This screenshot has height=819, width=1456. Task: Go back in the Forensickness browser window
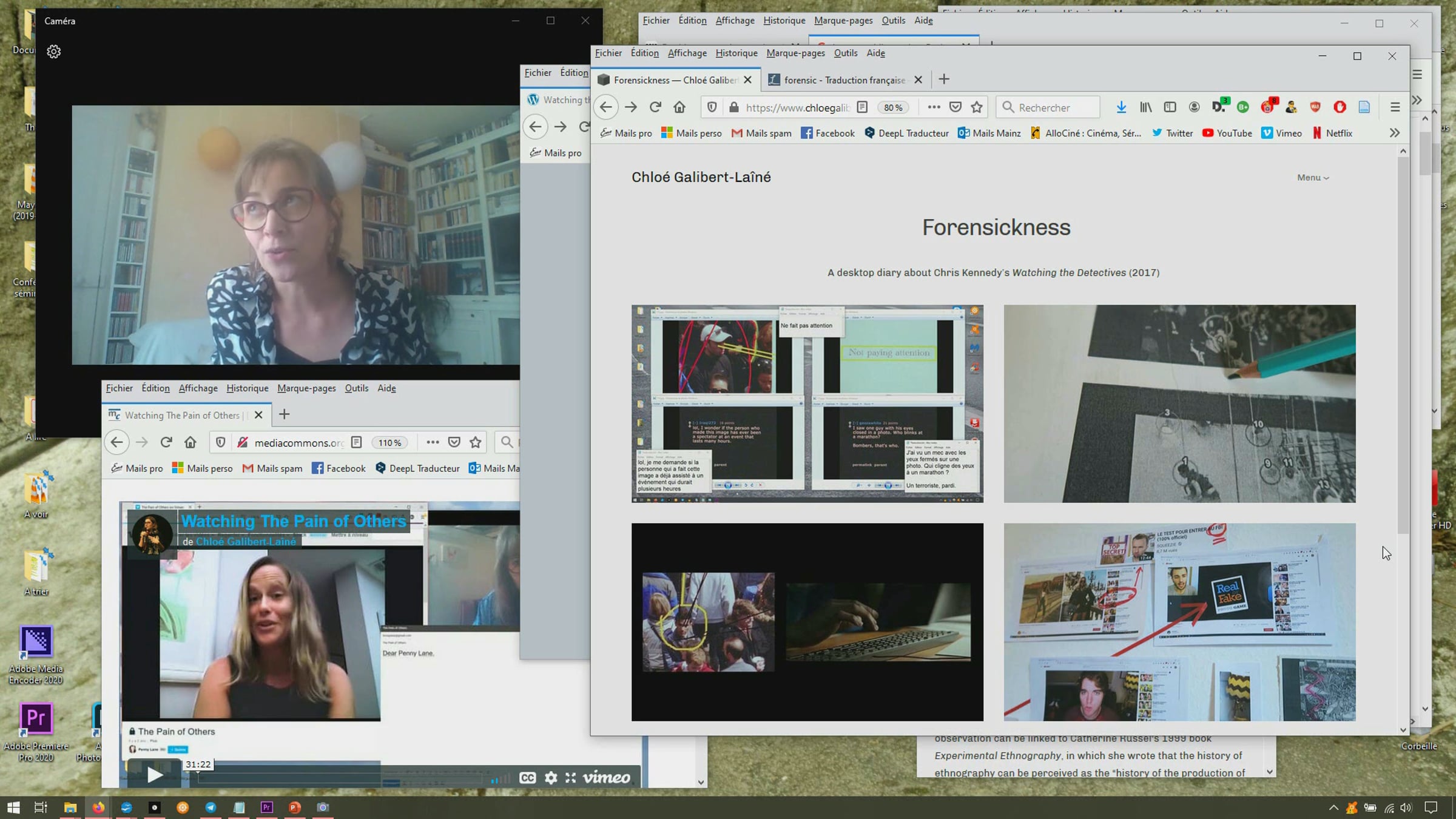coord(606,107)
